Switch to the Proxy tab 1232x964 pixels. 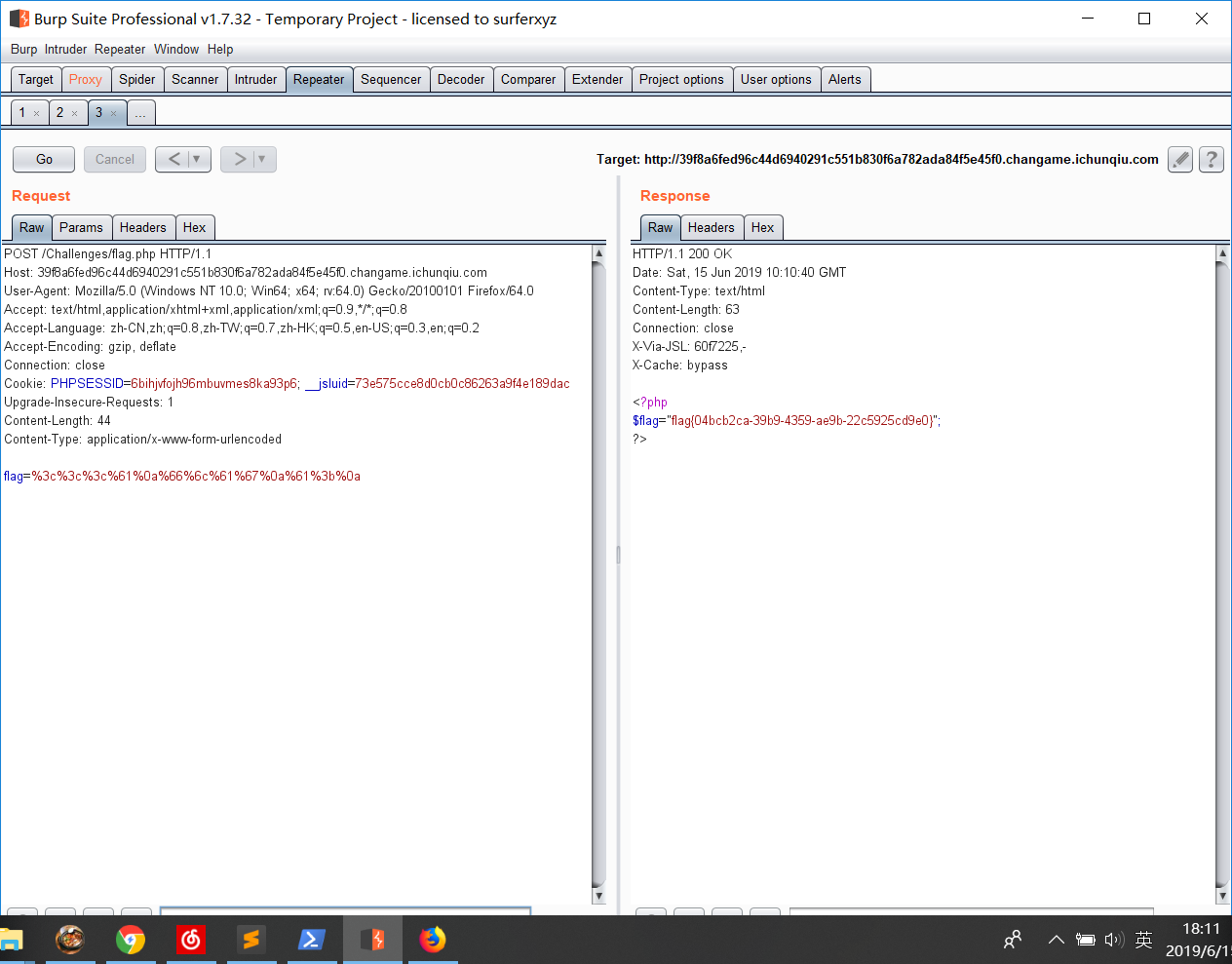[85, 80]
